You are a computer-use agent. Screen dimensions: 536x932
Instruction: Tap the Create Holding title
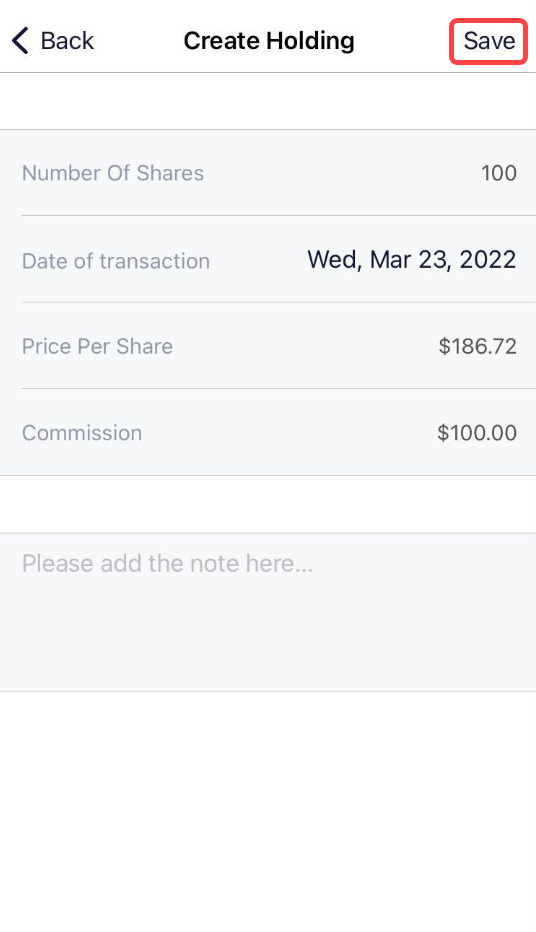point(269,41)
